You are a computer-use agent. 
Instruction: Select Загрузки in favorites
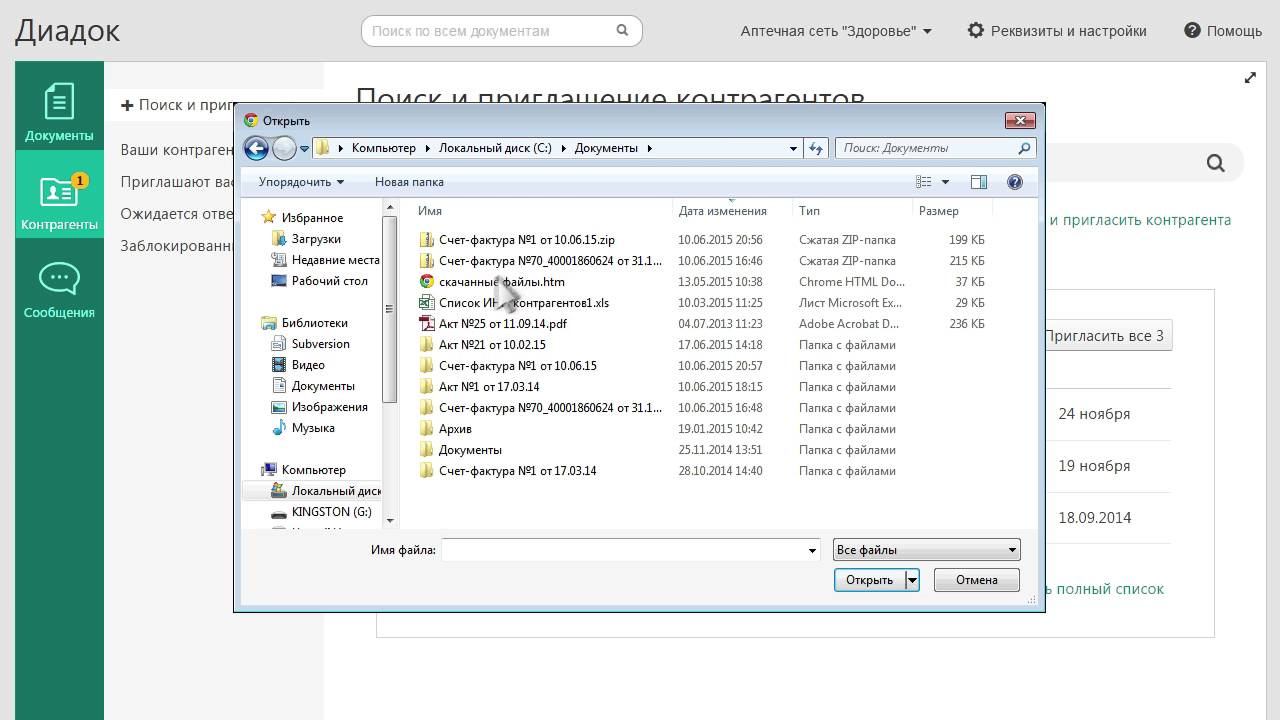306,239
